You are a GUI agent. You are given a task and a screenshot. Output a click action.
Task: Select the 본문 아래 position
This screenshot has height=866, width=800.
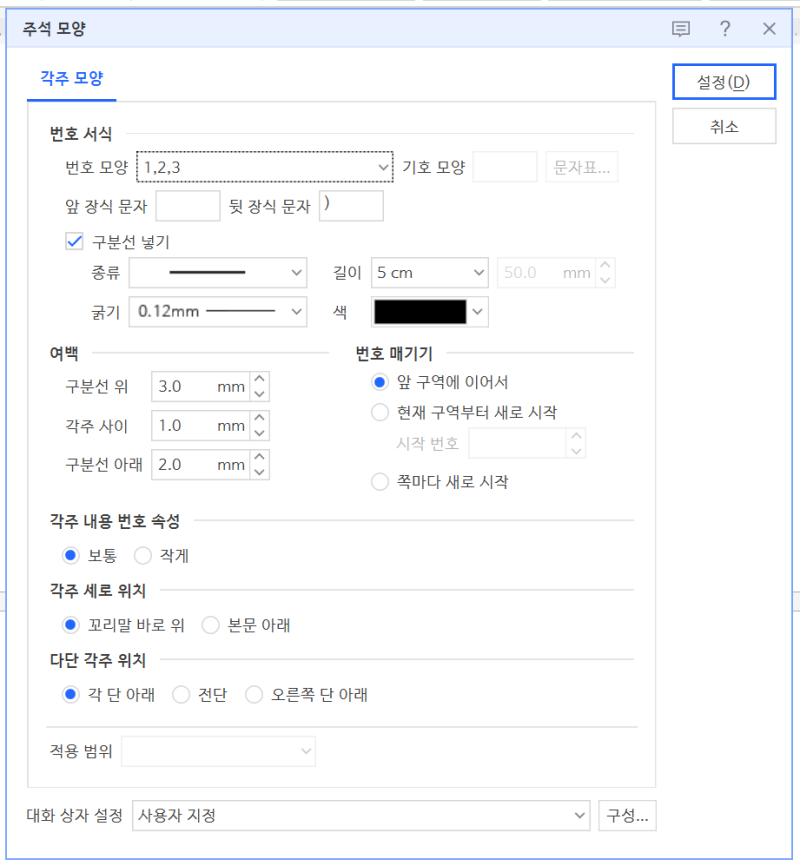coord(210,625)
